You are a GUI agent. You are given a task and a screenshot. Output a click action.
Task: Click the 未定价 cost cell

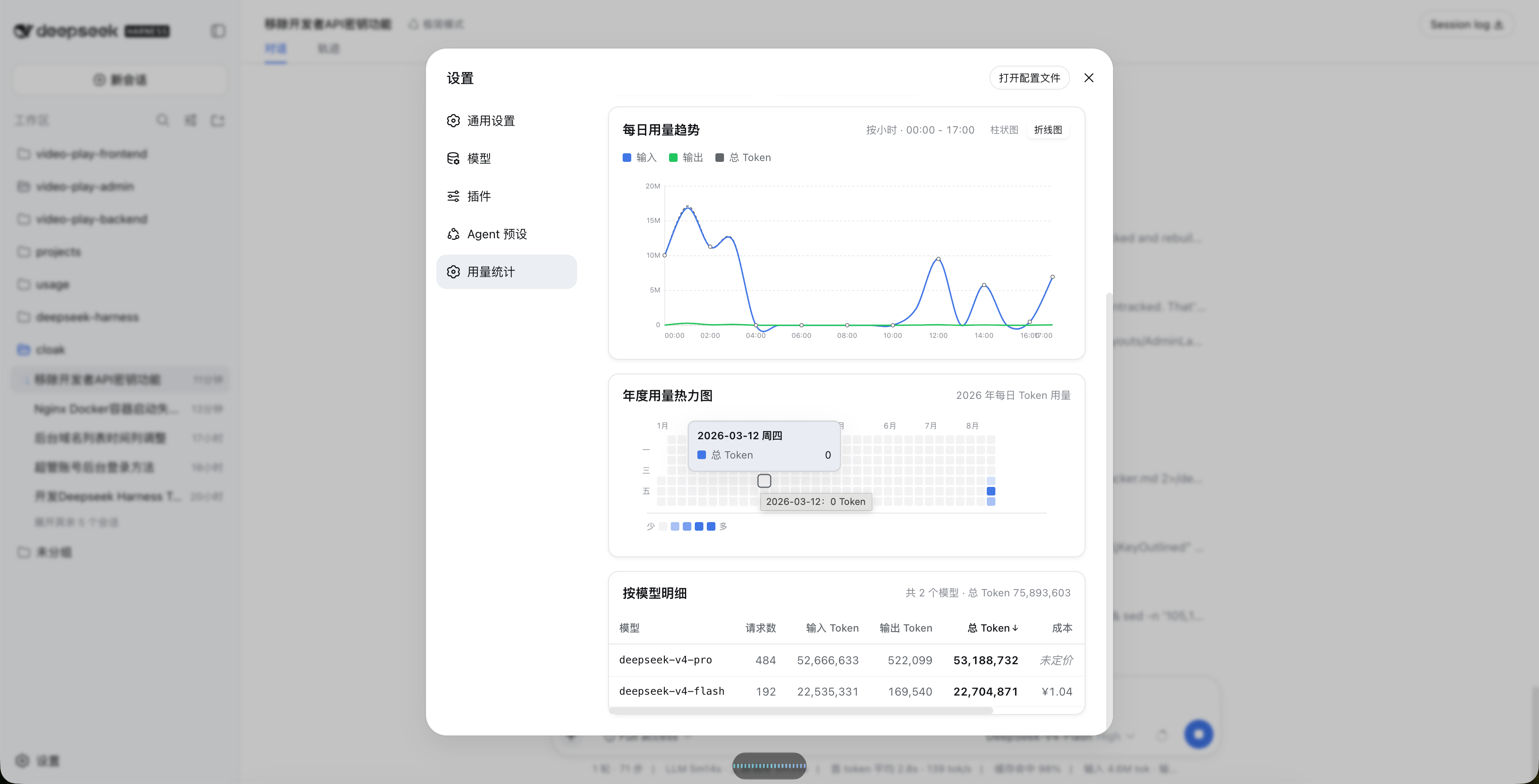[x=1056, y=660]
